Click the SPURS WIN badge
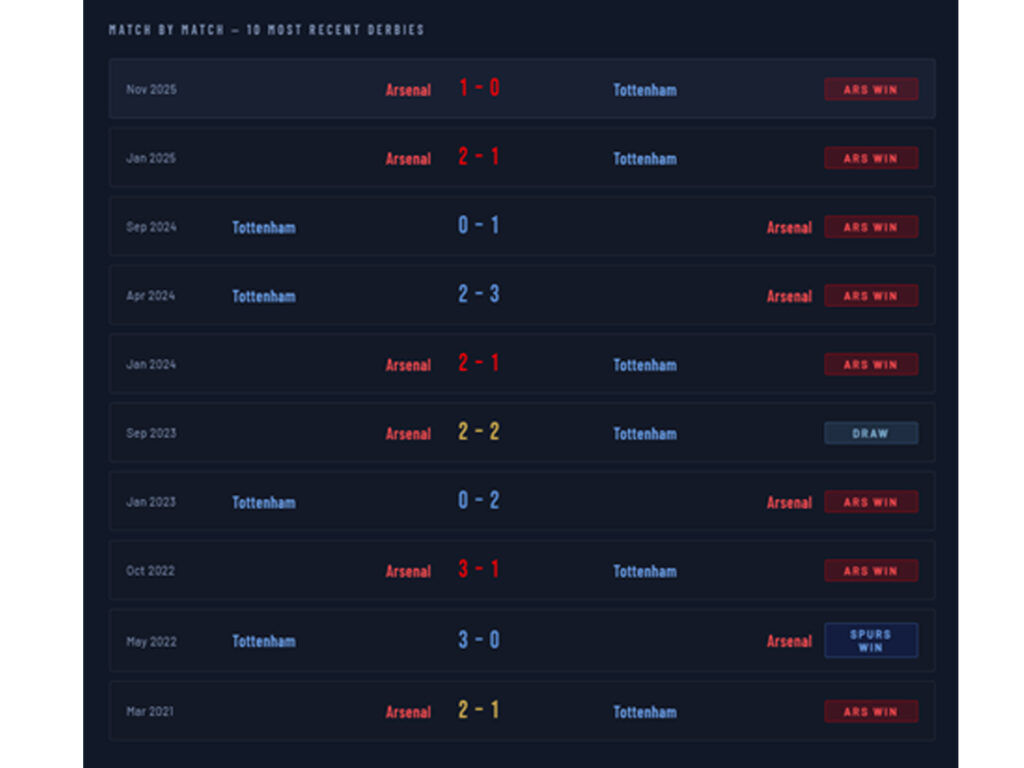This screenshot has height=768, width=1024. pyautogui.click(x=870, y=641)
